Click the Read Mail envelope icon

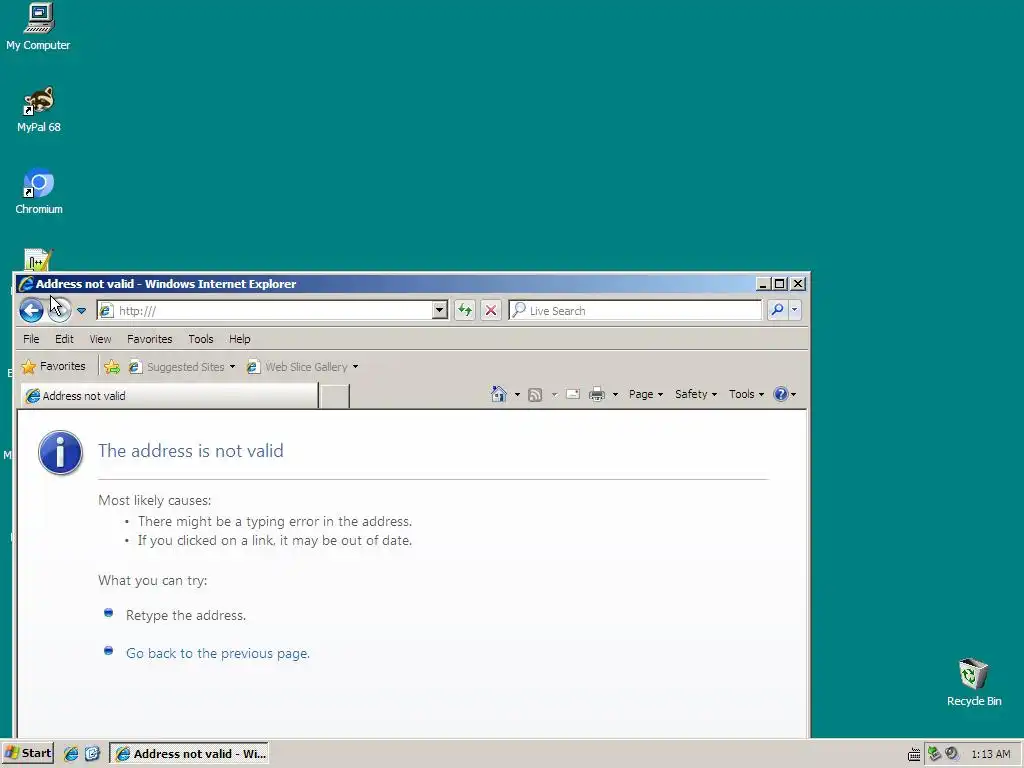click(573, 394)
